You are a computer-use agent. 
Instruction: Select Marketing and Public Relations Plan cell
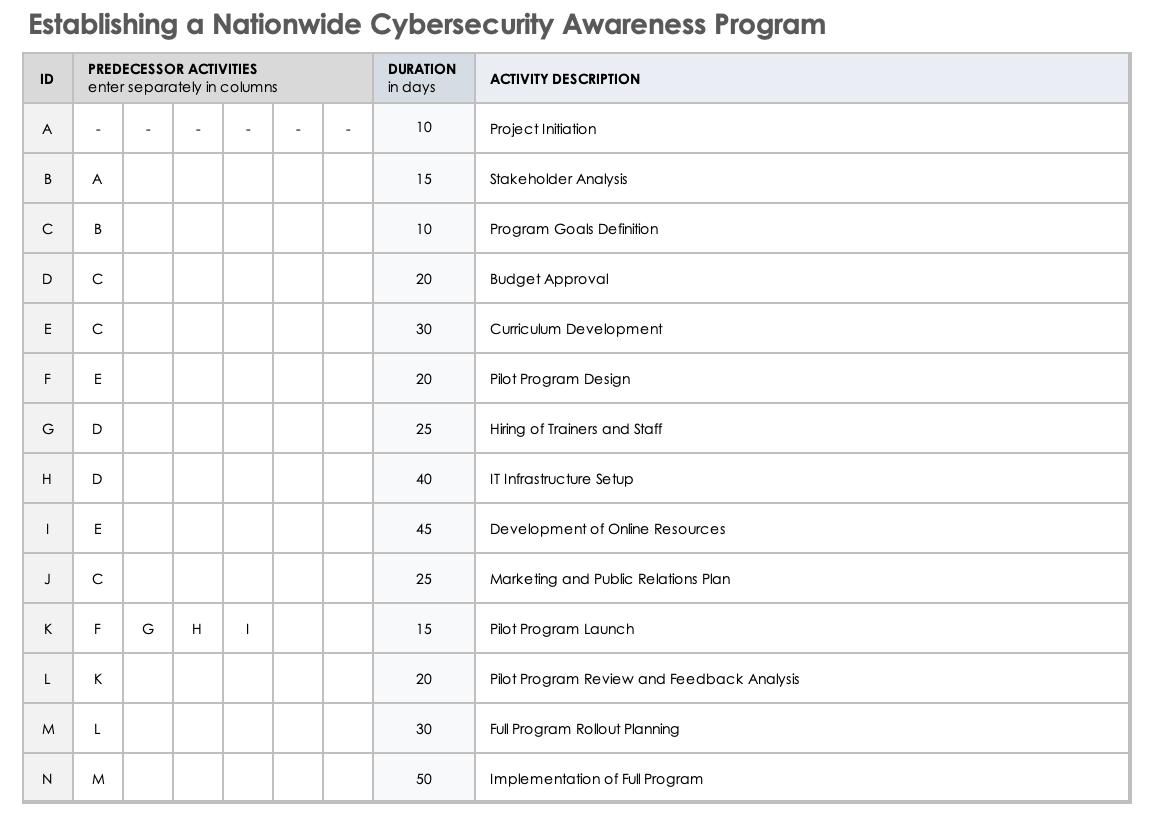click(610, 579)
